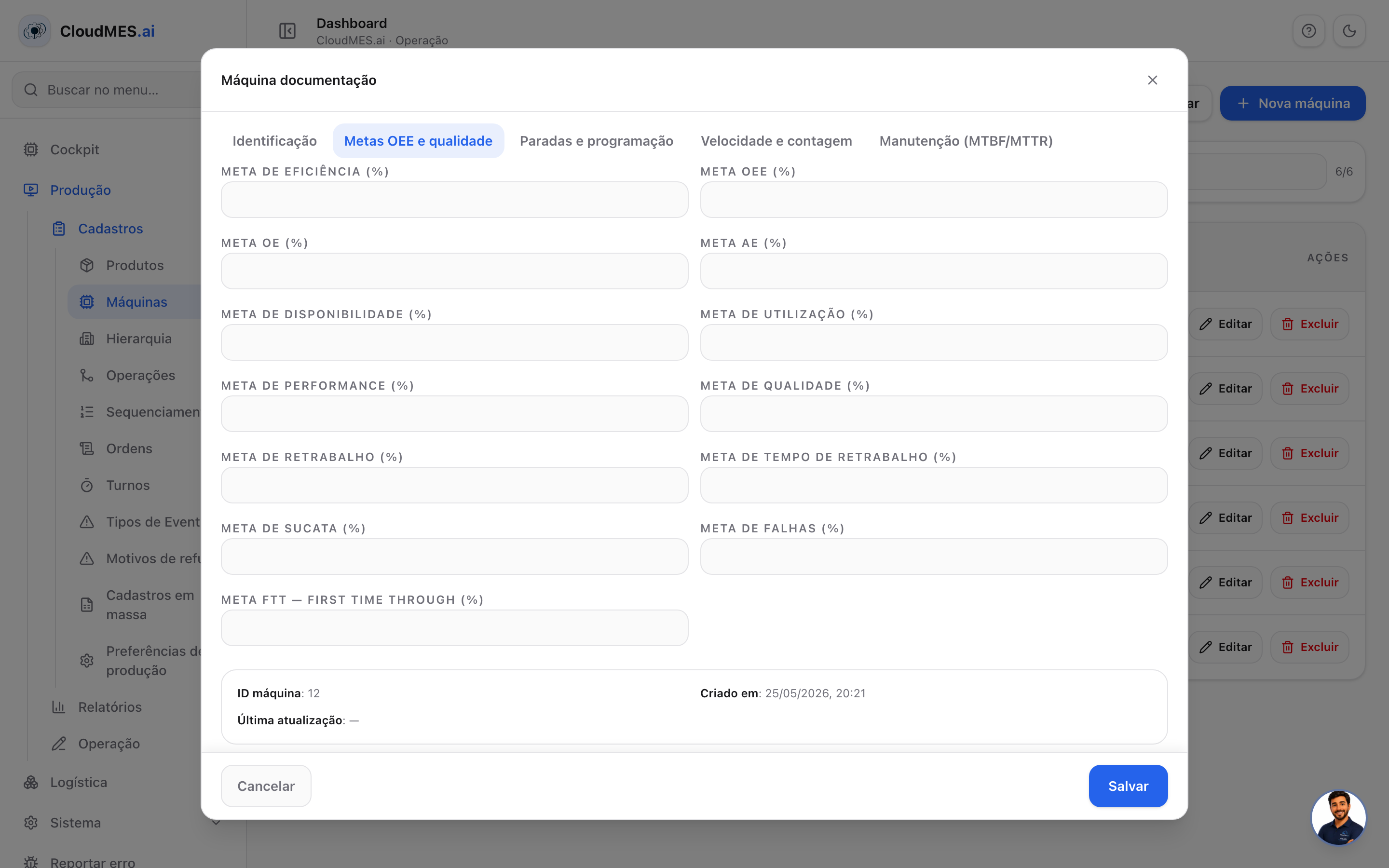Screen dimensions: 1389x868
Task: Click the Cockpit chip icon in sidebar
Action: point(31,150)
